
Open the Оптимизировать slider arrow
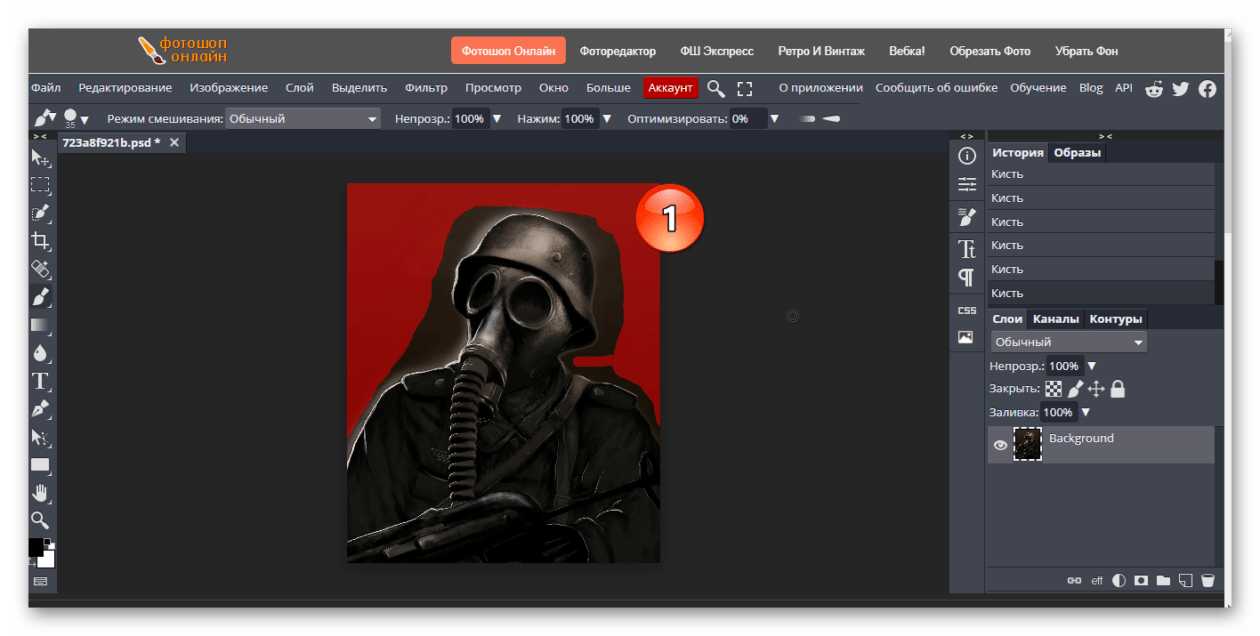(x=774, y=118)
